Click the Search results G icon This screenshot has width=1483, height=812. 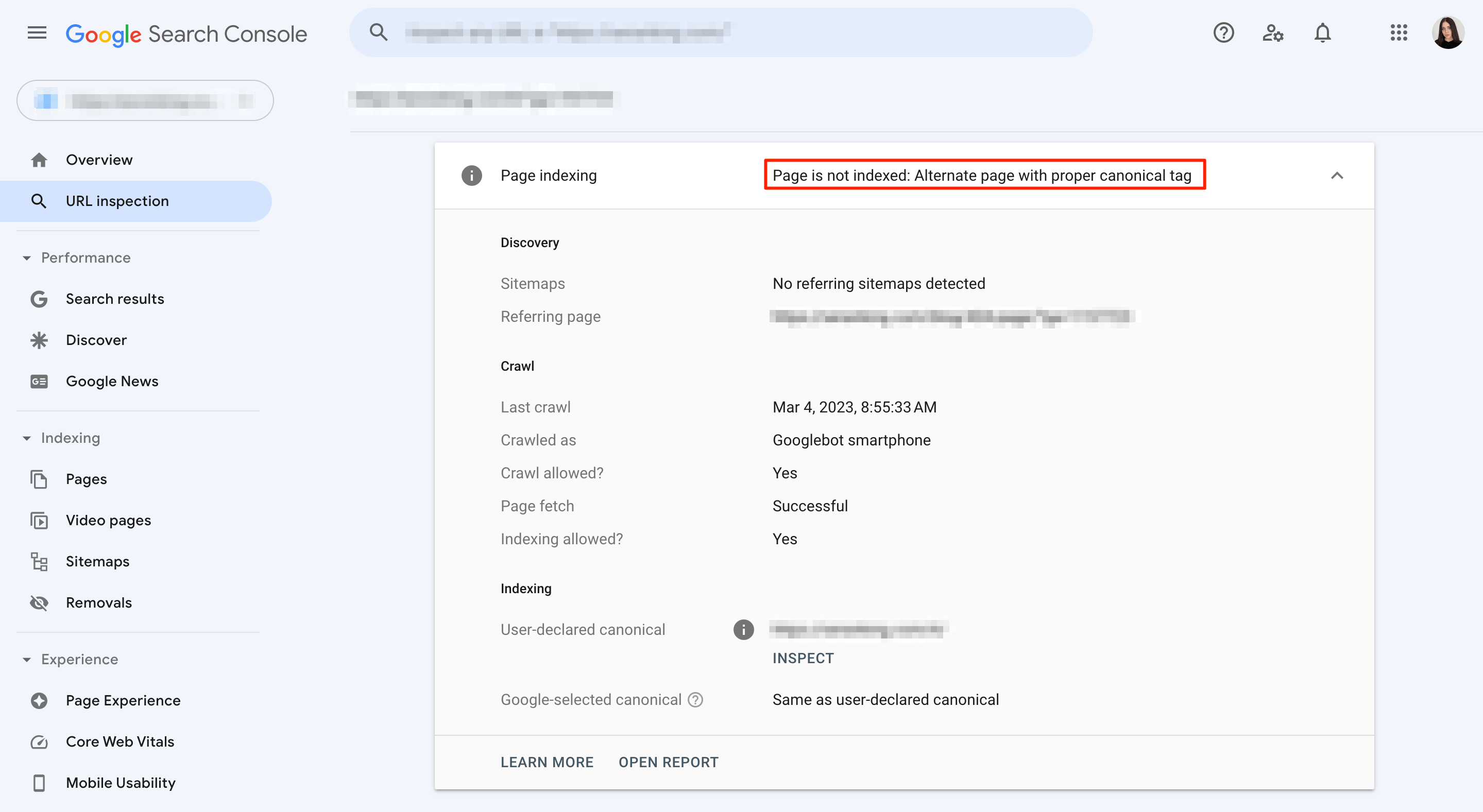(x=39, y=299)
